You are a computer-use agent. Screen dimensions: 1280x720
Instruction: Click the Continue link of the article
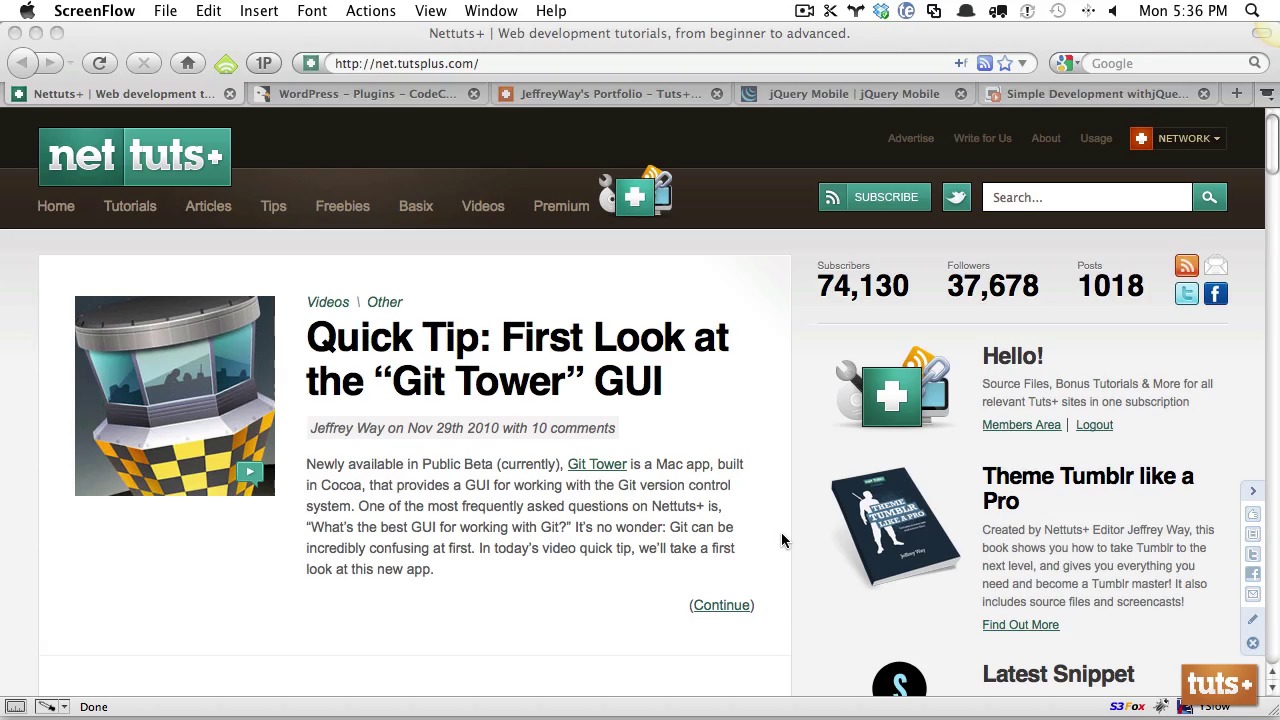721,605
